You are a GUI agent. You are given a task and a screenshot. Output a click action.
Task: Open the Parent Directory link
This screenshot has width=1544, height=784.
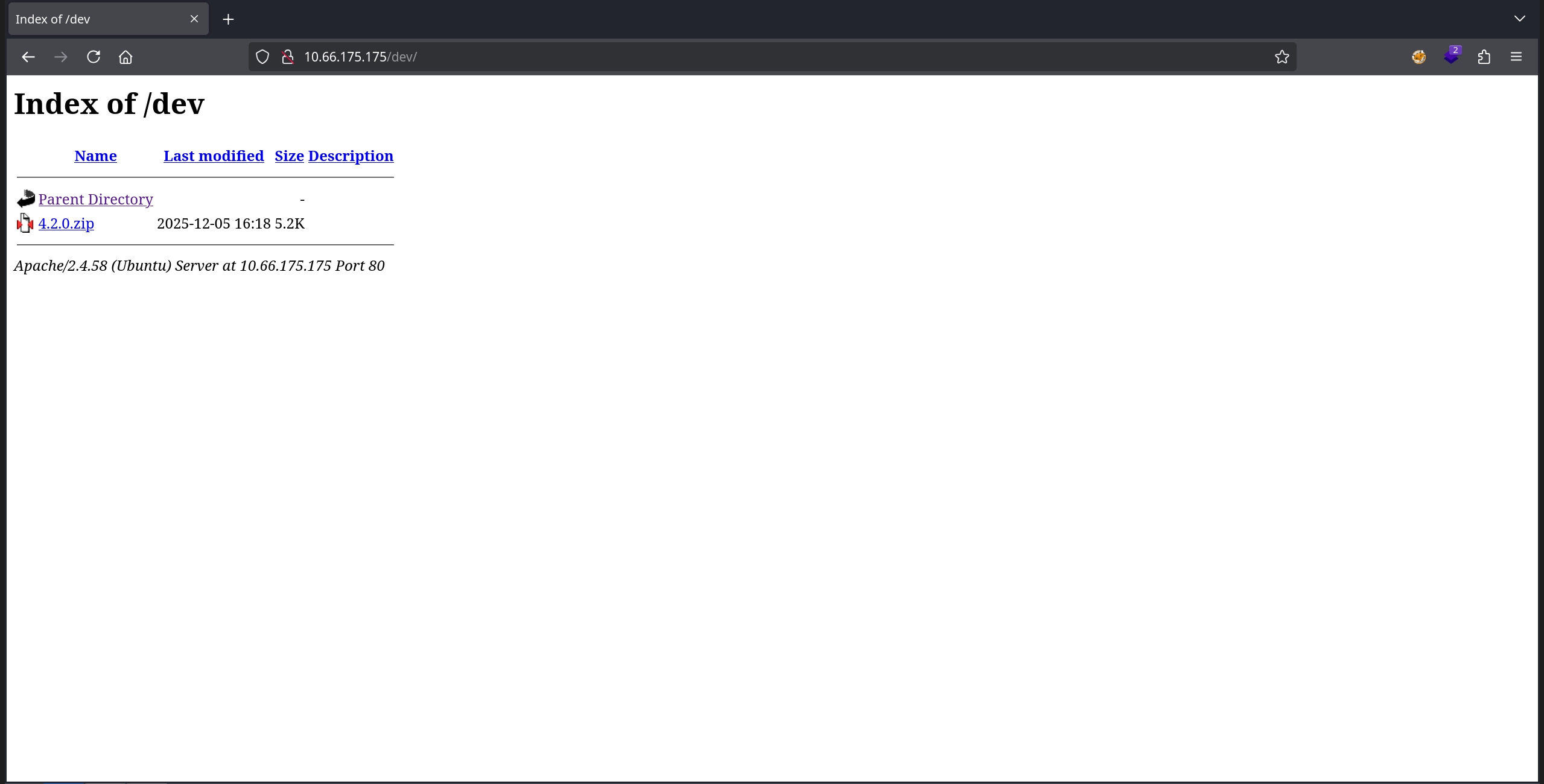(95, 200)
